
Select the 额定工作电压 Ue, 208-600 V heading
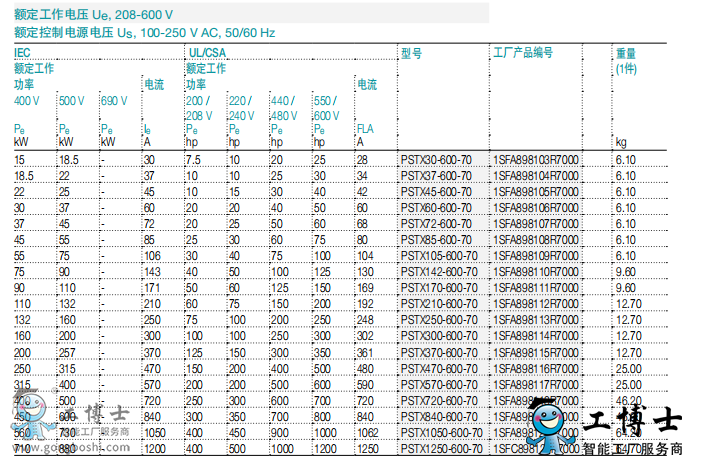pos(93,15)
